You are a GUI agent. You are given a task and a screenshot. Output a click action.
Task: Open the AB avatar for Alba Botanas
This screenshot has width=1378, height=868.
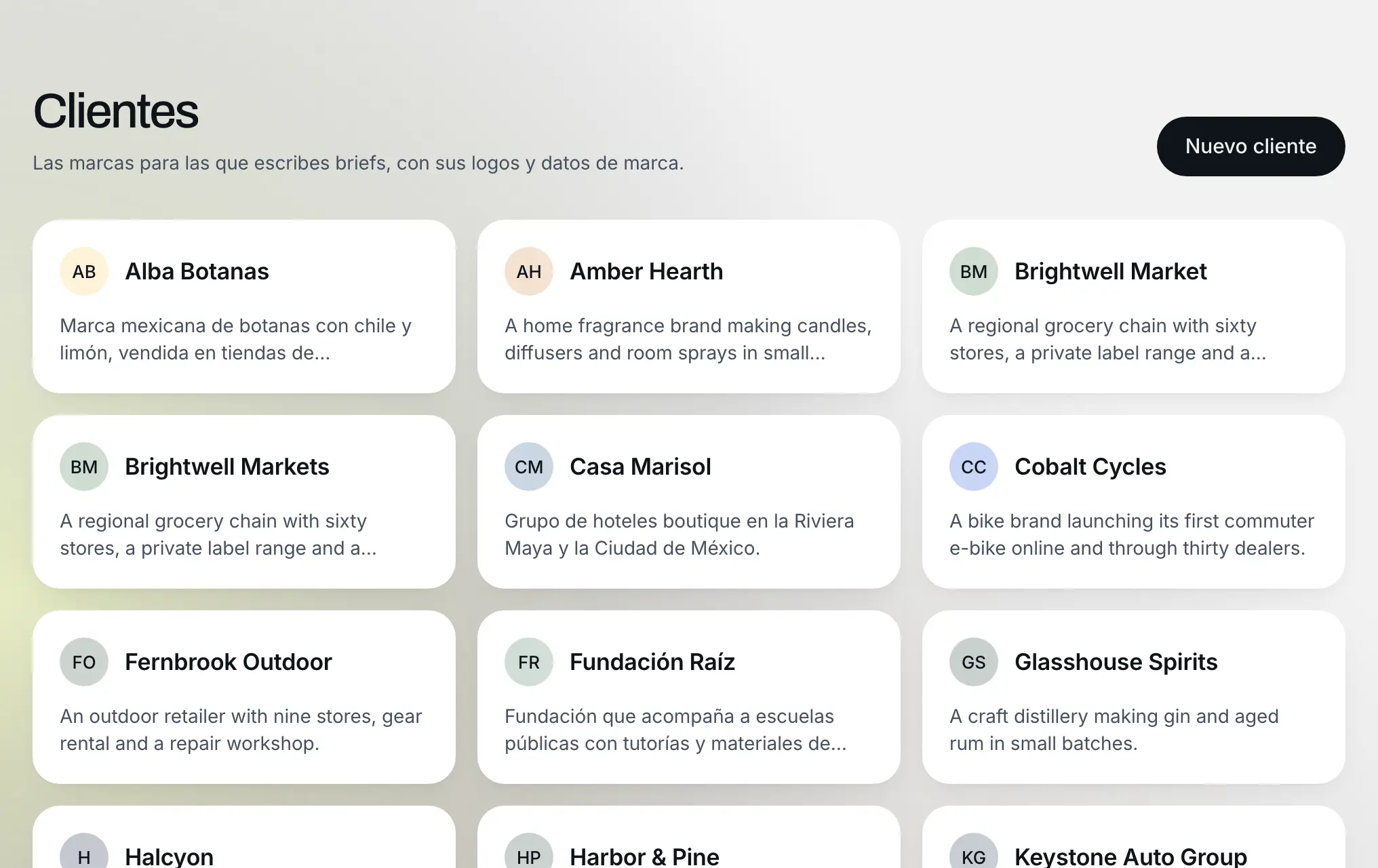click(x=84, y=271)
